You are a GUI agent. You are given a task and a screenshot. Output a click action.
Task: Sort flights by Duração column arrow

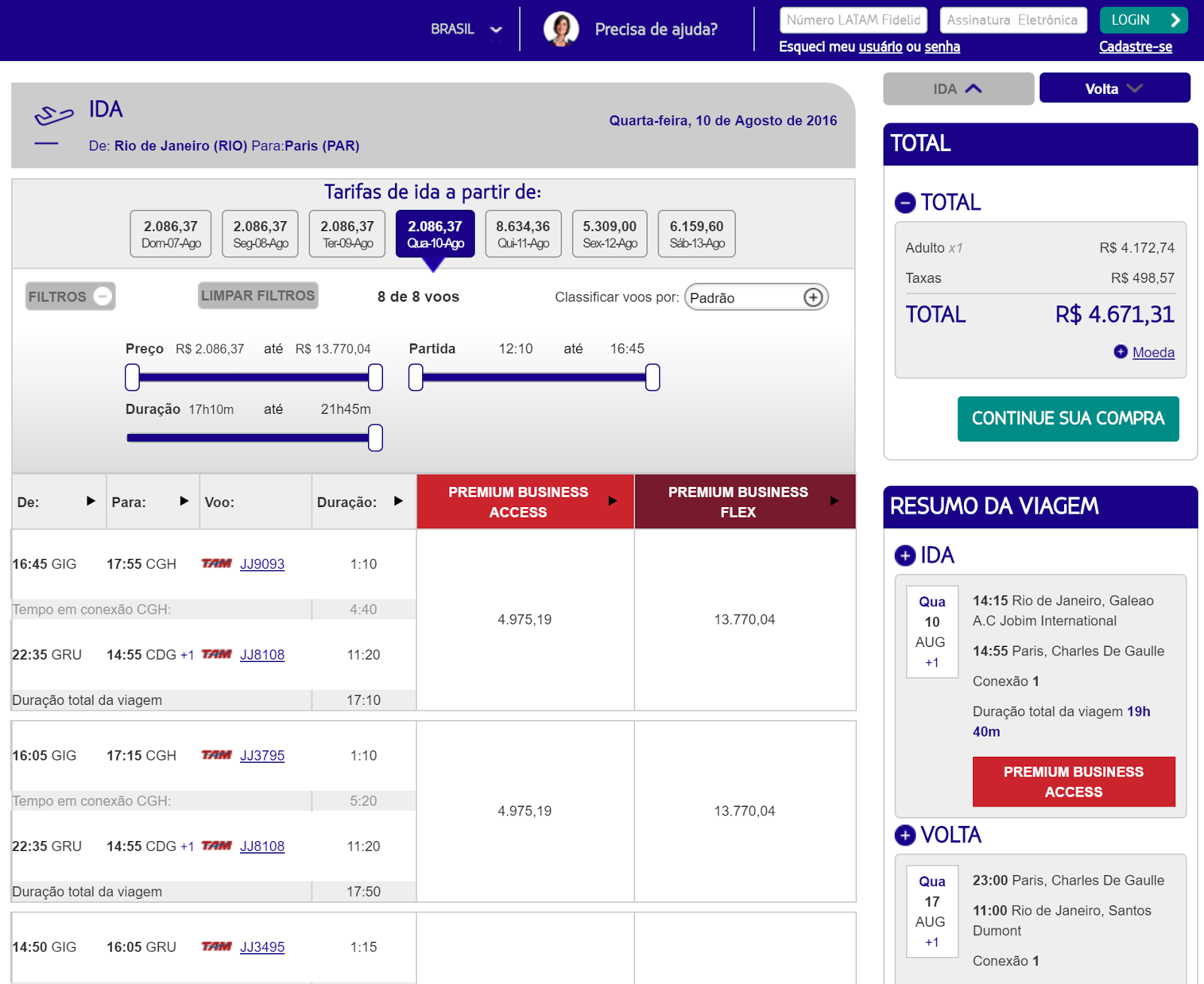click(399, 501)
